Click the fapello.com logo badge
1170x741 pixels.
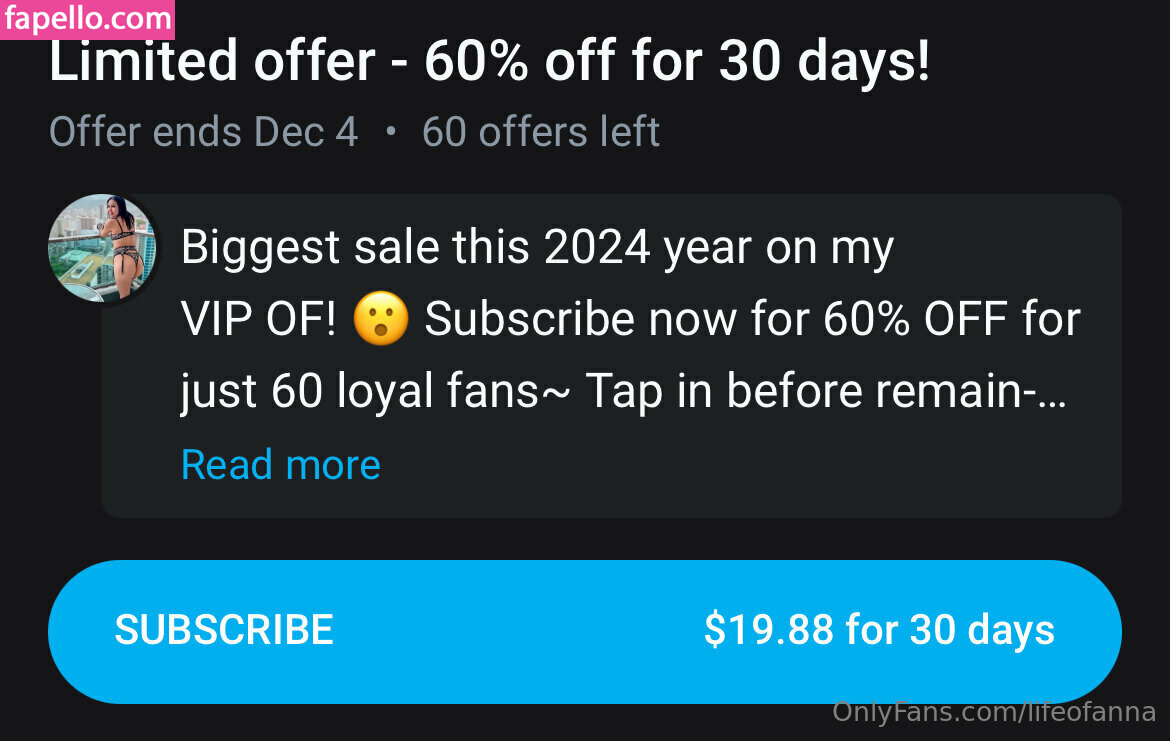pyautogui.click(x=87, y=19)
